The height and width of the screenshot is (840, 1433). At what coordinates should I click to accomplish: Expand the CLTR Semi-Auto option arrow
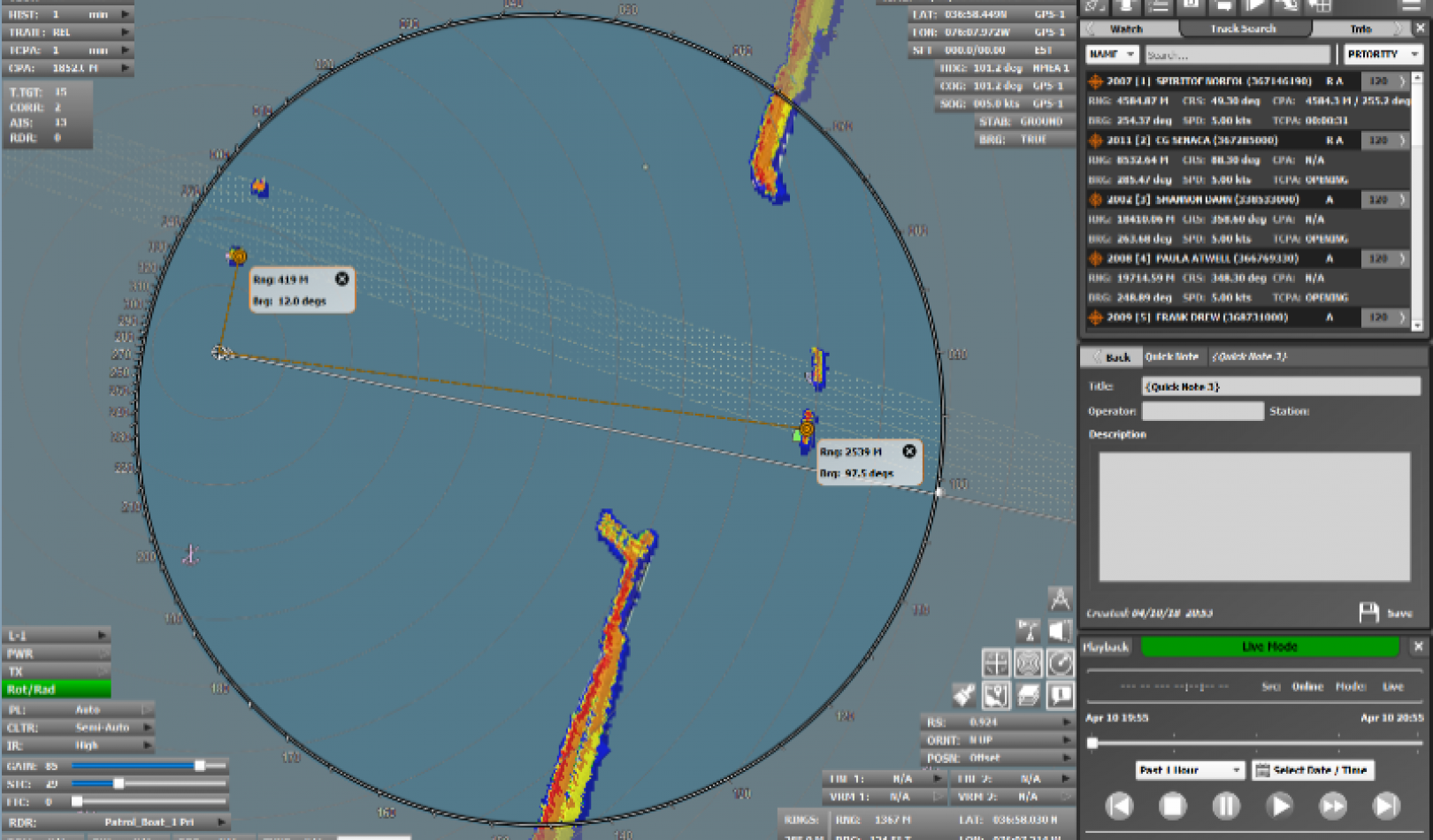pyautogui.click(x=147, y=728)
